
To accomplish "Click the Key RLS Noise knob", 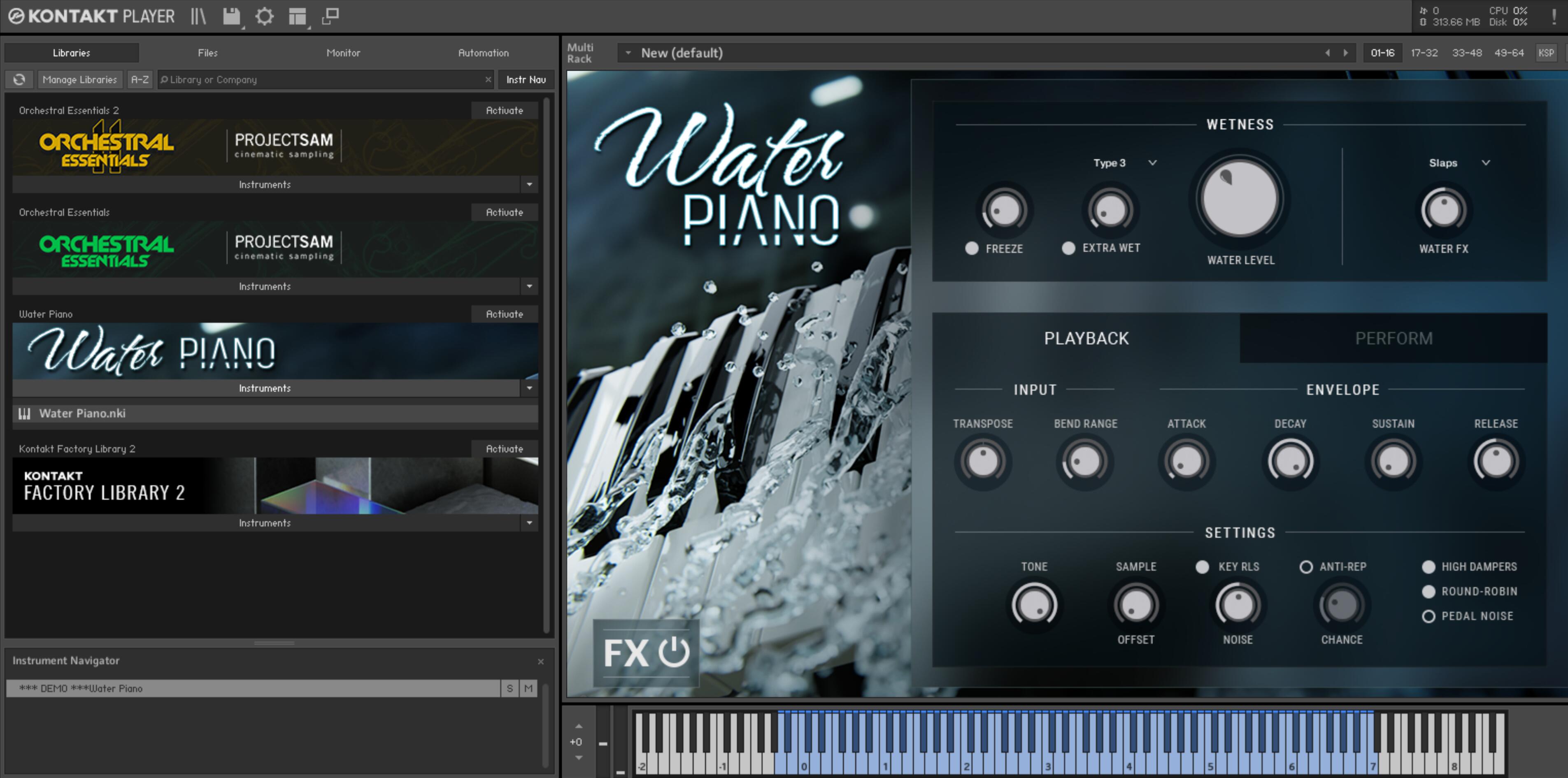I will tap(1238, 605).
